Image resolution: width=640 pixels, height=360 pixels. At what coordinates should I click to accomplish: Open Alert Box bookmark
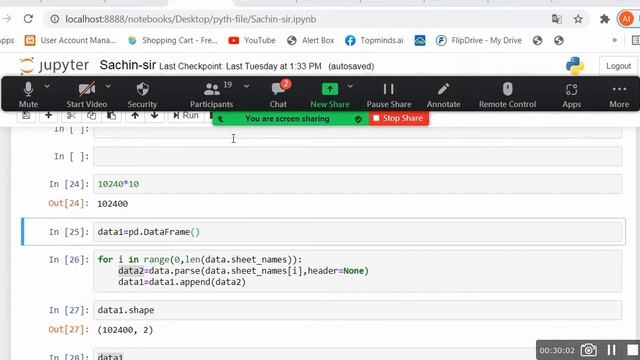click(x=311, y=40)
